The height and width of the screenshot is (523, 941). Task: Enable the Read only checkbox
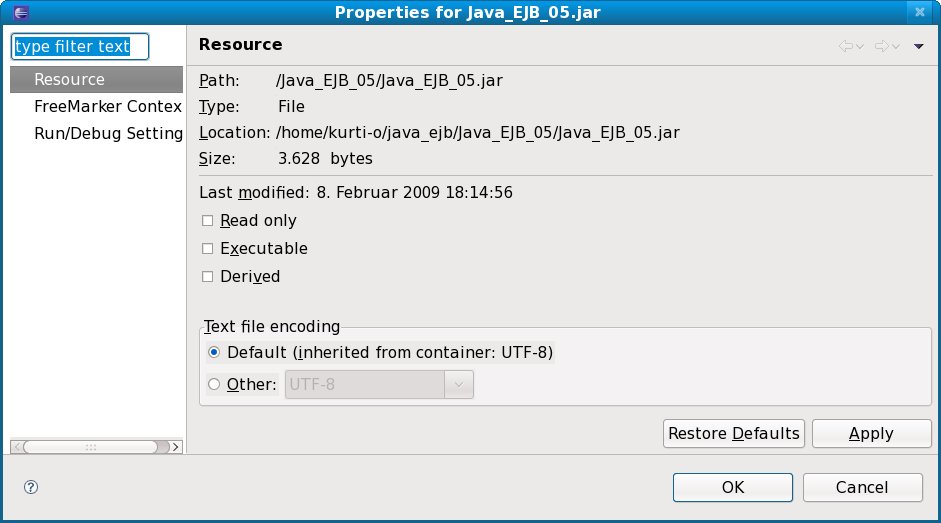point(208,221)
